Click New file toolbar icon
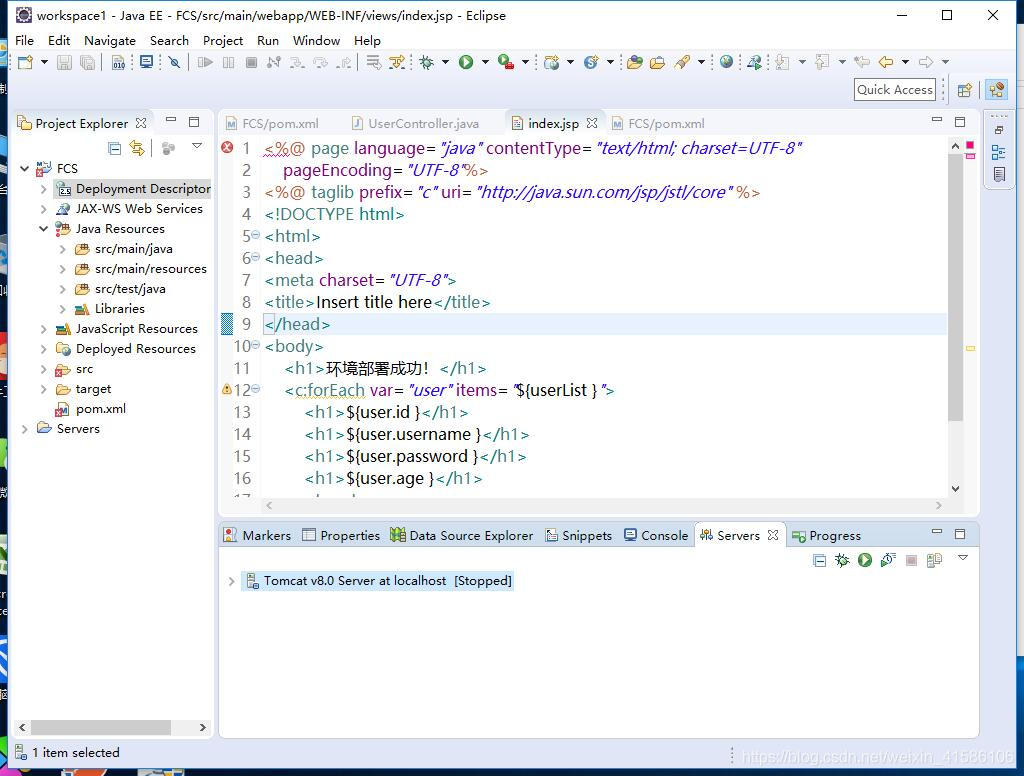 (25, 62)
